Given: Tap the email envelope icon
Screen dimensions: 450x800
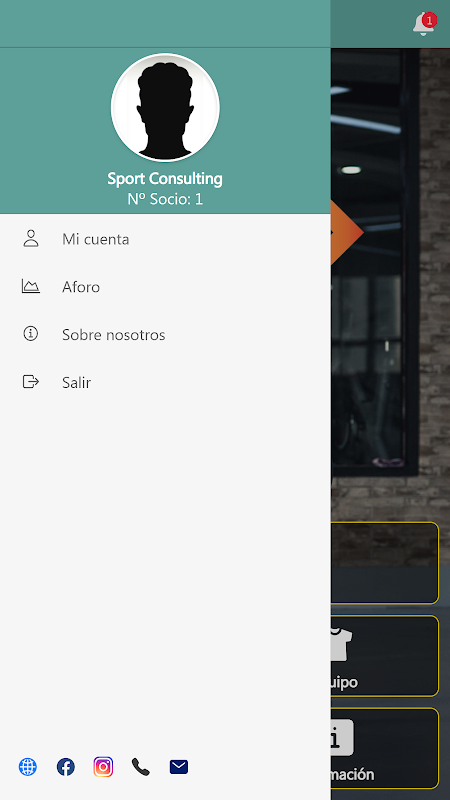Looking at the screenshot, I should (179, 767).
